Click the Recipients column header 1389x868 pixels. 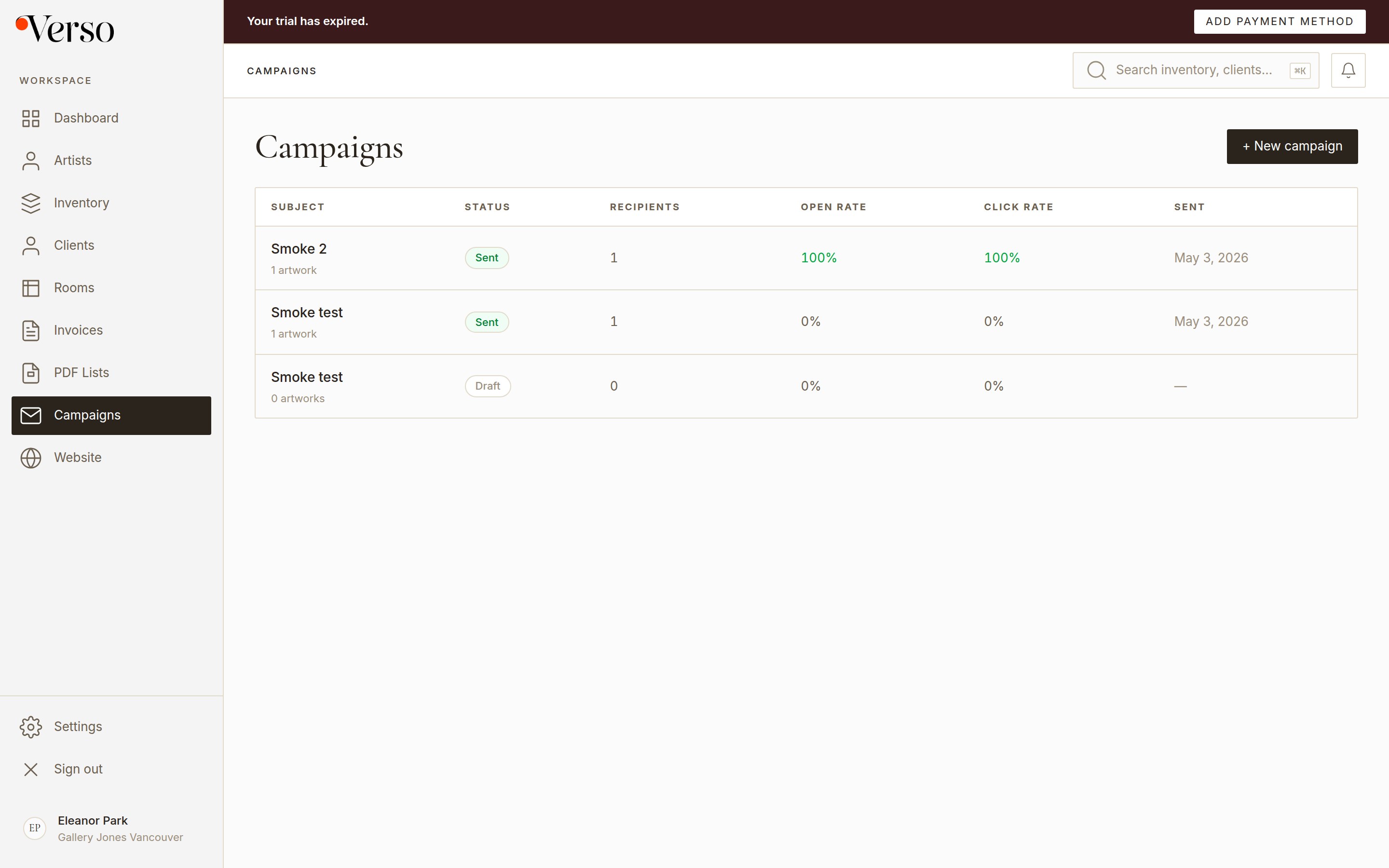(x=644, y=207)
